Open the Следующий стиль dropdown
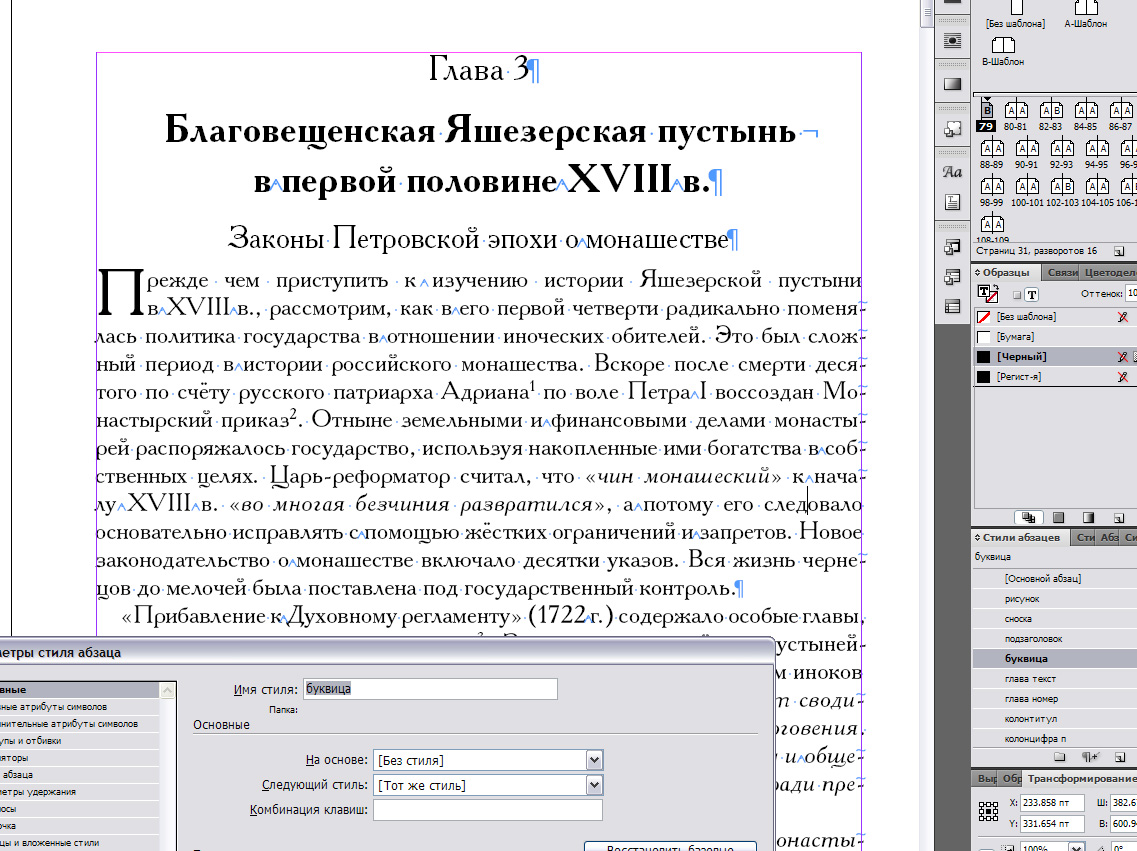Image resolution: width=1137 pixels, height=851 pixels. (x=488, y=785)
